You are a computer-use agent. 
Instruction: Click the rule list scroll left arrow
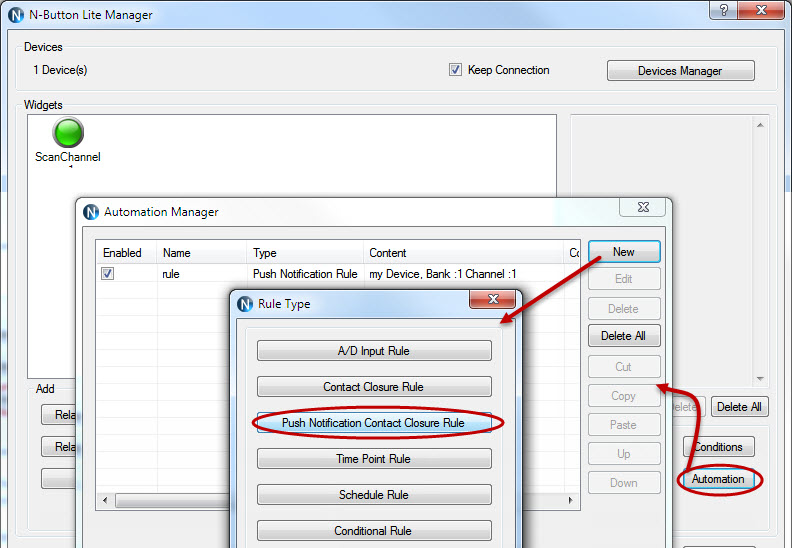pos(105,500)
